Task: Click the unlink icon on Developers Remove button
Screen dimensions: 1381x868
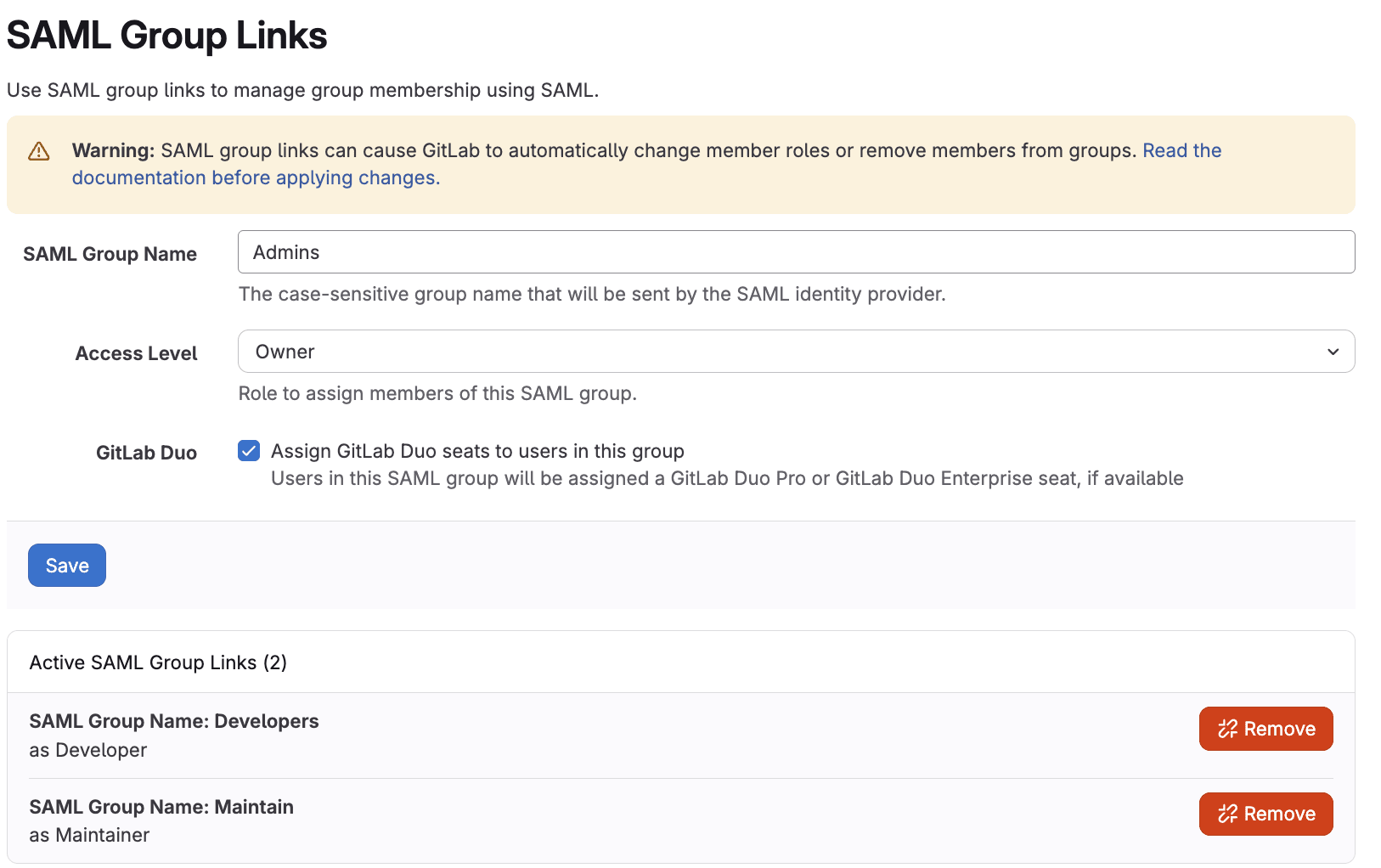Action: click(1226, 729)
